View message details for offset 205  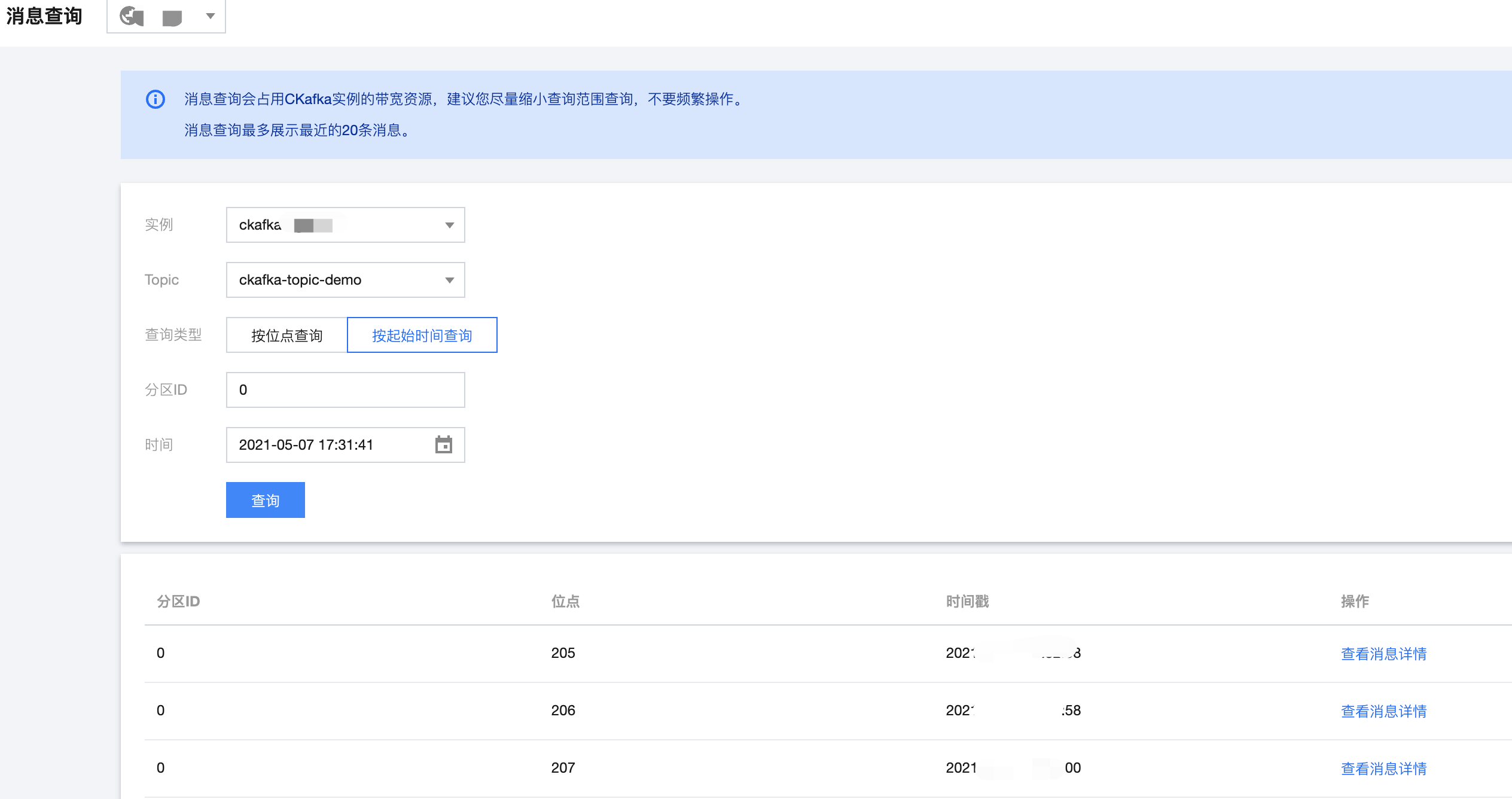1383,654
